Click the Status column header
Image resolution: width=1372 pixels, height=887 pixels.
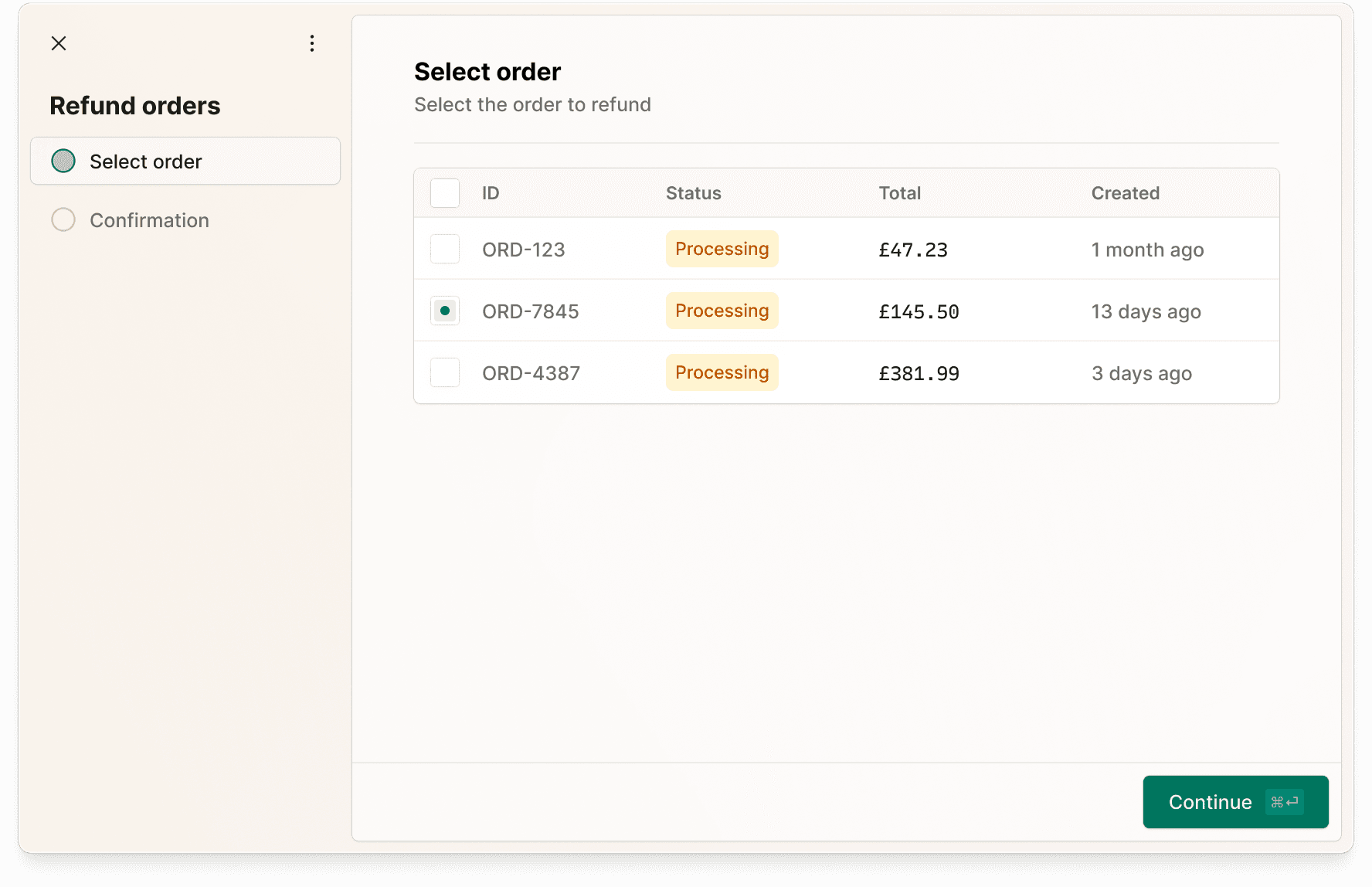point(694,193)
